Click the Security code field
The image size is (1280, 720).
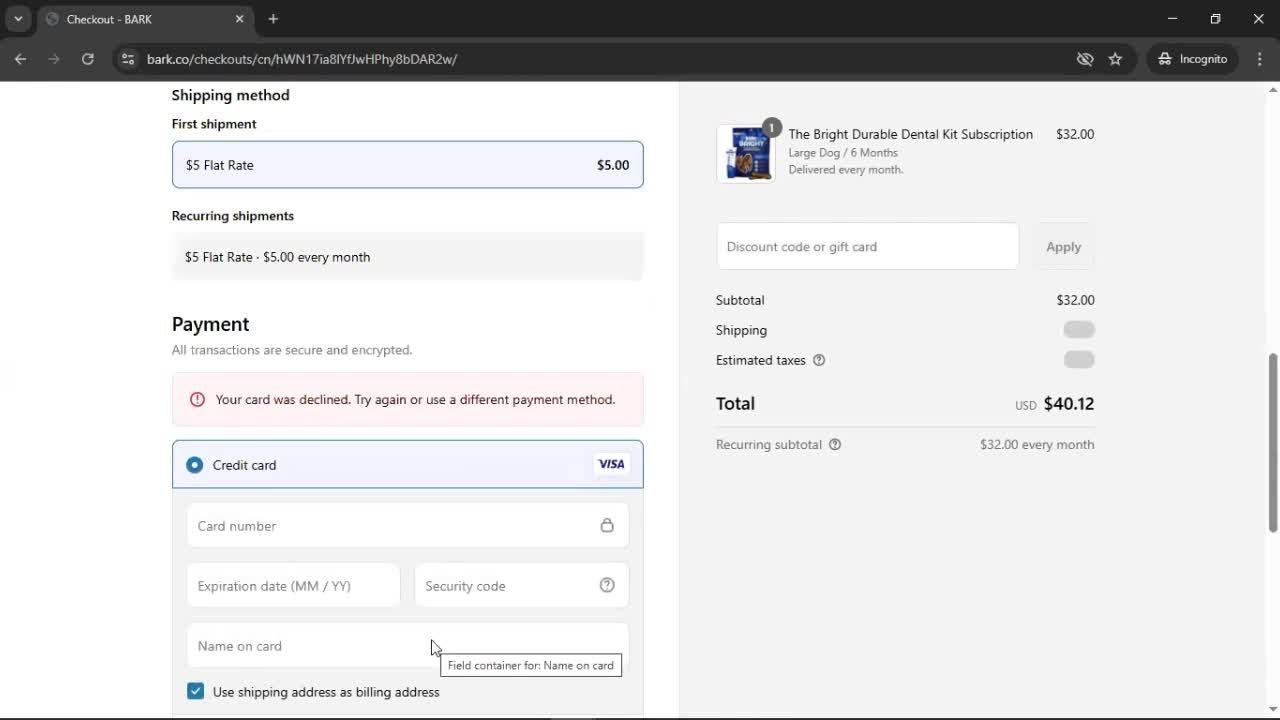[x=521, y=586]
